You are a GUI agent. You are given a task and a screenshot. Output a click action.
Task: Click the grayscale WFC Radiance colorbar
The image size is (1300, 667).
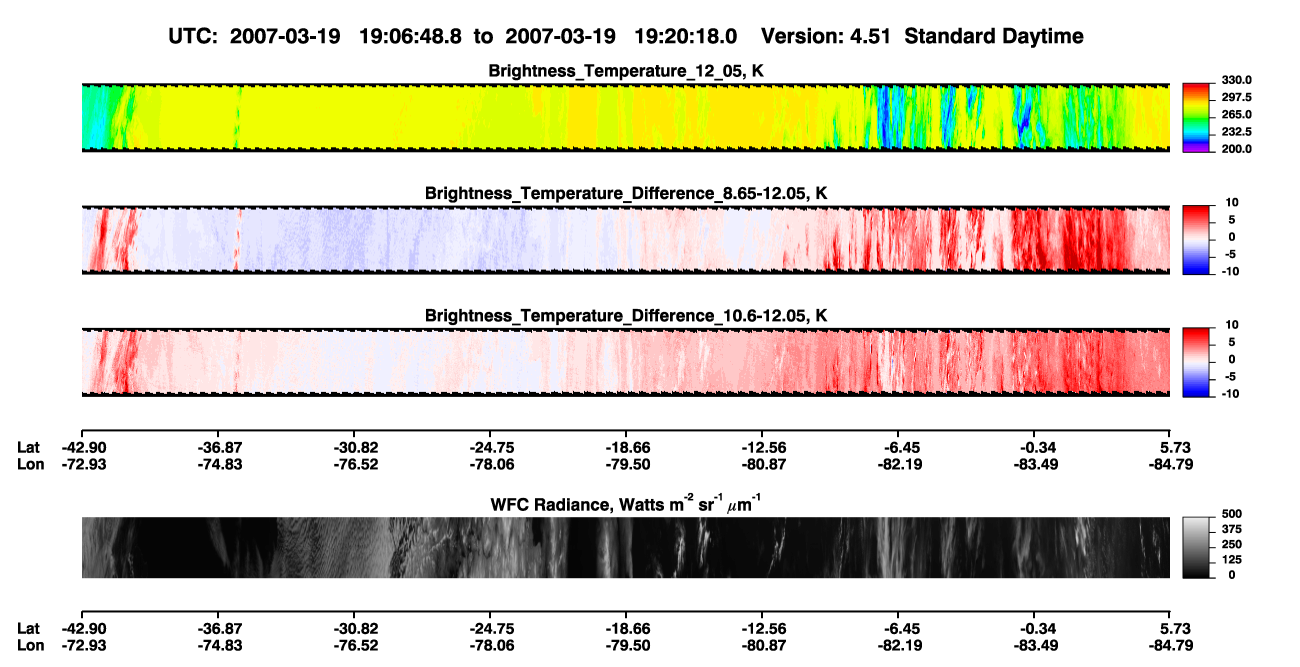[1197, 548]
